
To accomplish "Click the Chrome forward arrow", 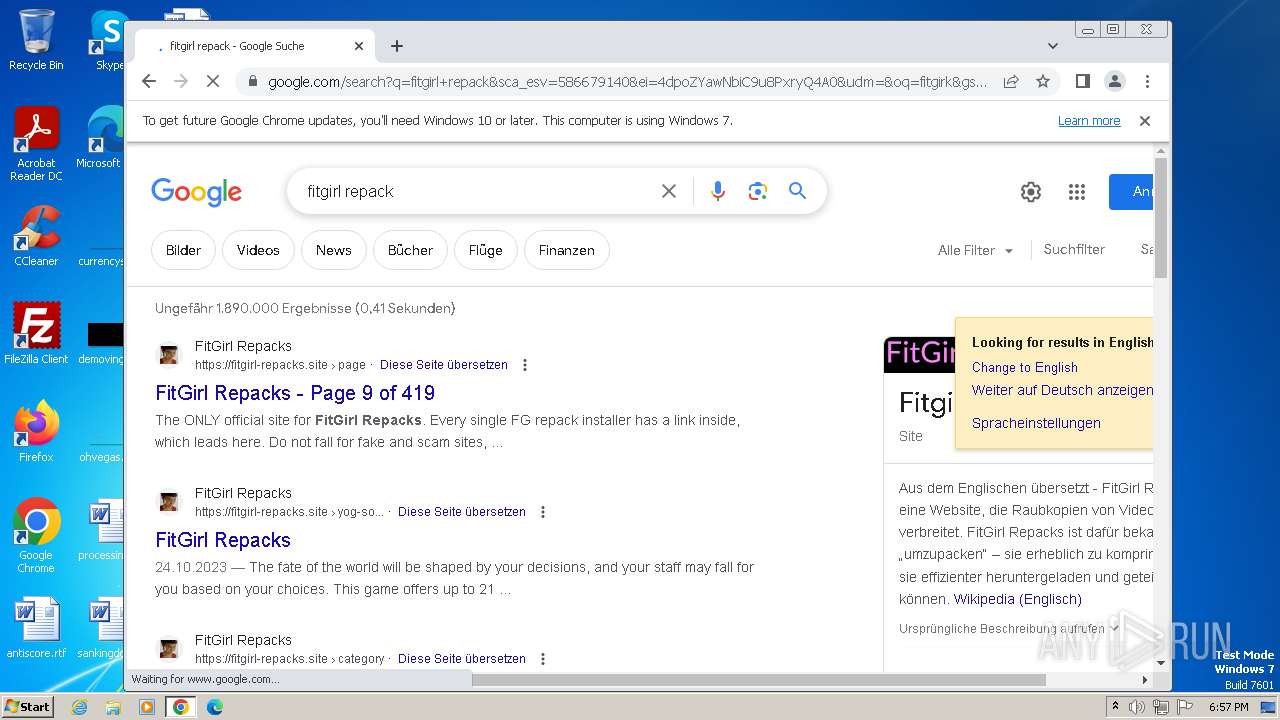I will [181, 81].
